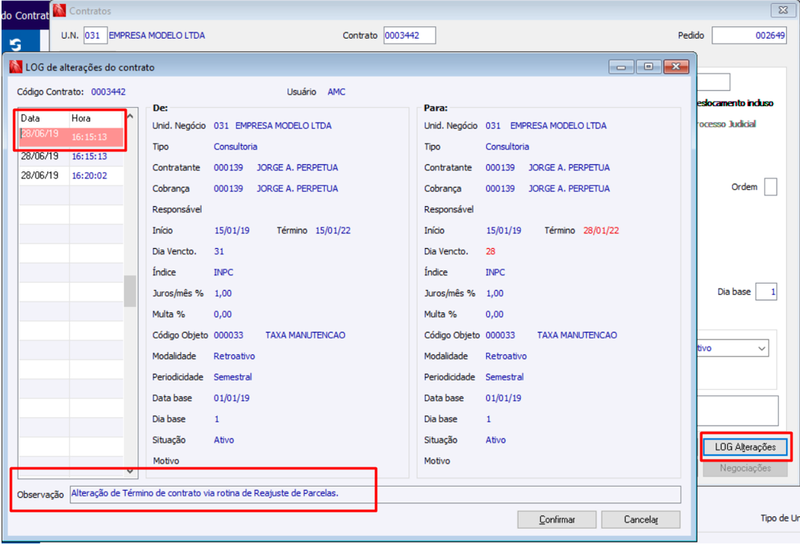The height and width of the screenshot is (545, 800).
Task: Click the Contratos window app icon
Action: tap(60, 10)
